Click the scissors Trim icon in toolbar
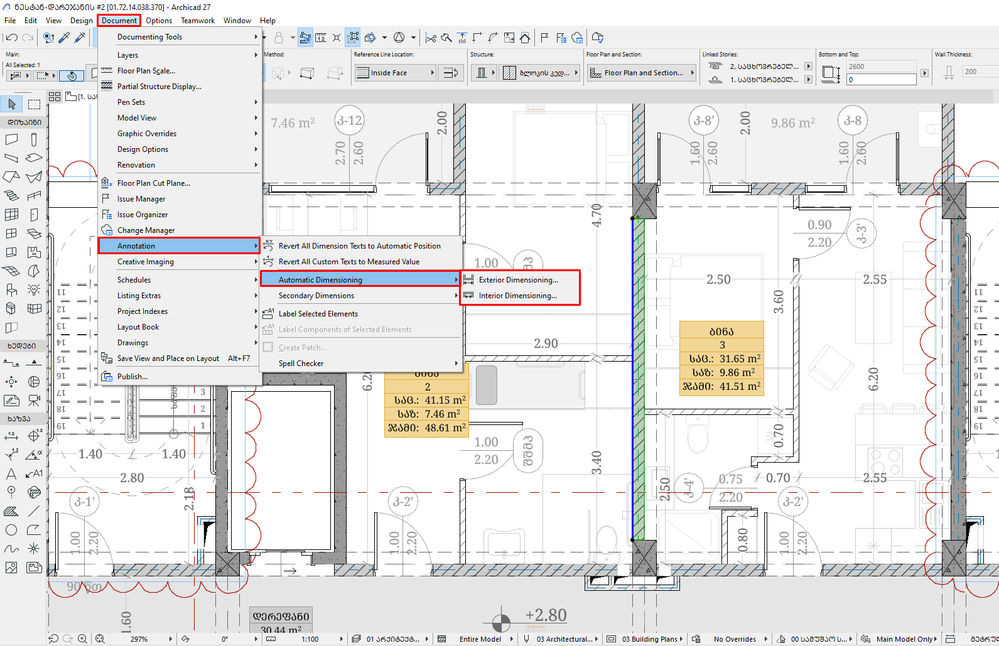Screen dimensions: 999x646 431,37
